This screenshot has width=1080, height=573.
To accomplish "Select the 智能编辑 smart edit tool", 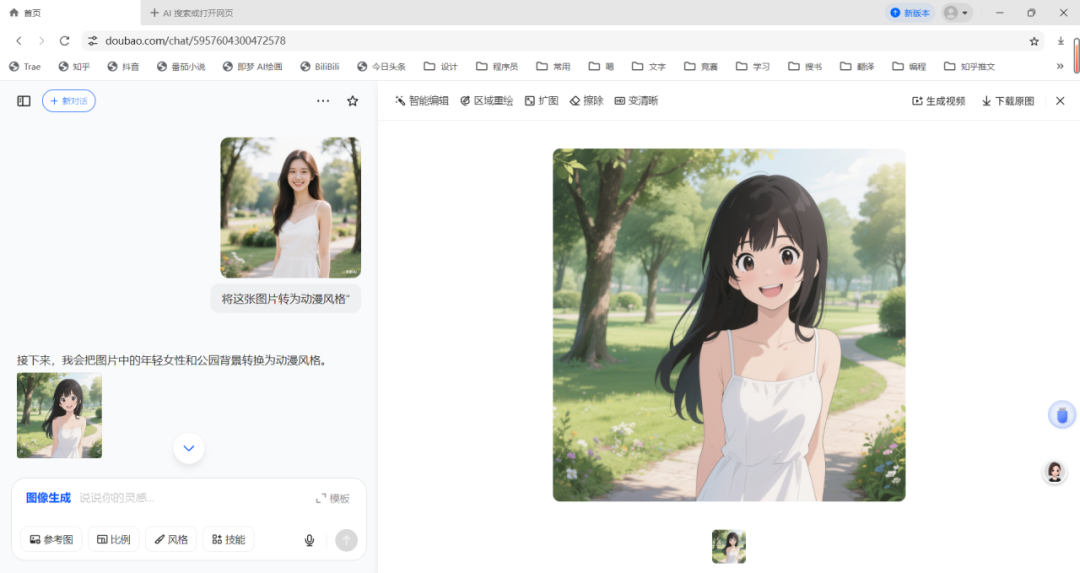I will tap(422, 101).
